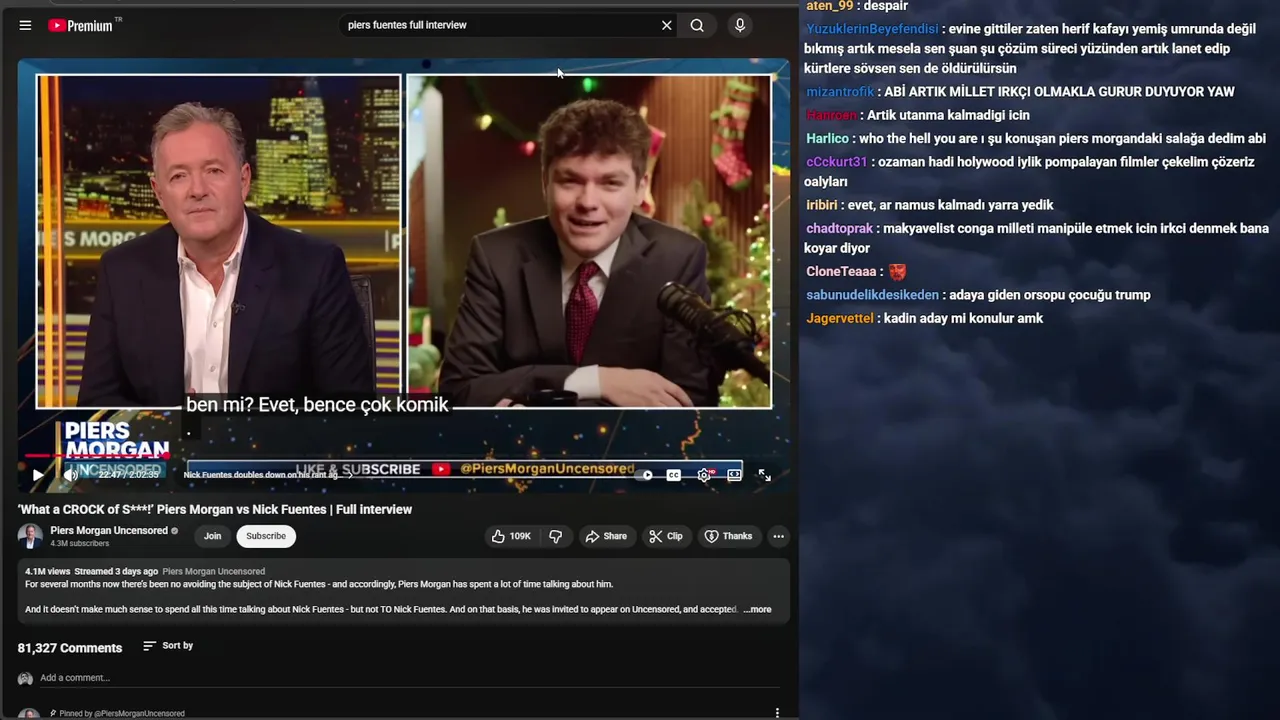The height and width of the screenshot is (720, 1280).
Task: Select chat username 'chadtoprak'
Action: 840,229
